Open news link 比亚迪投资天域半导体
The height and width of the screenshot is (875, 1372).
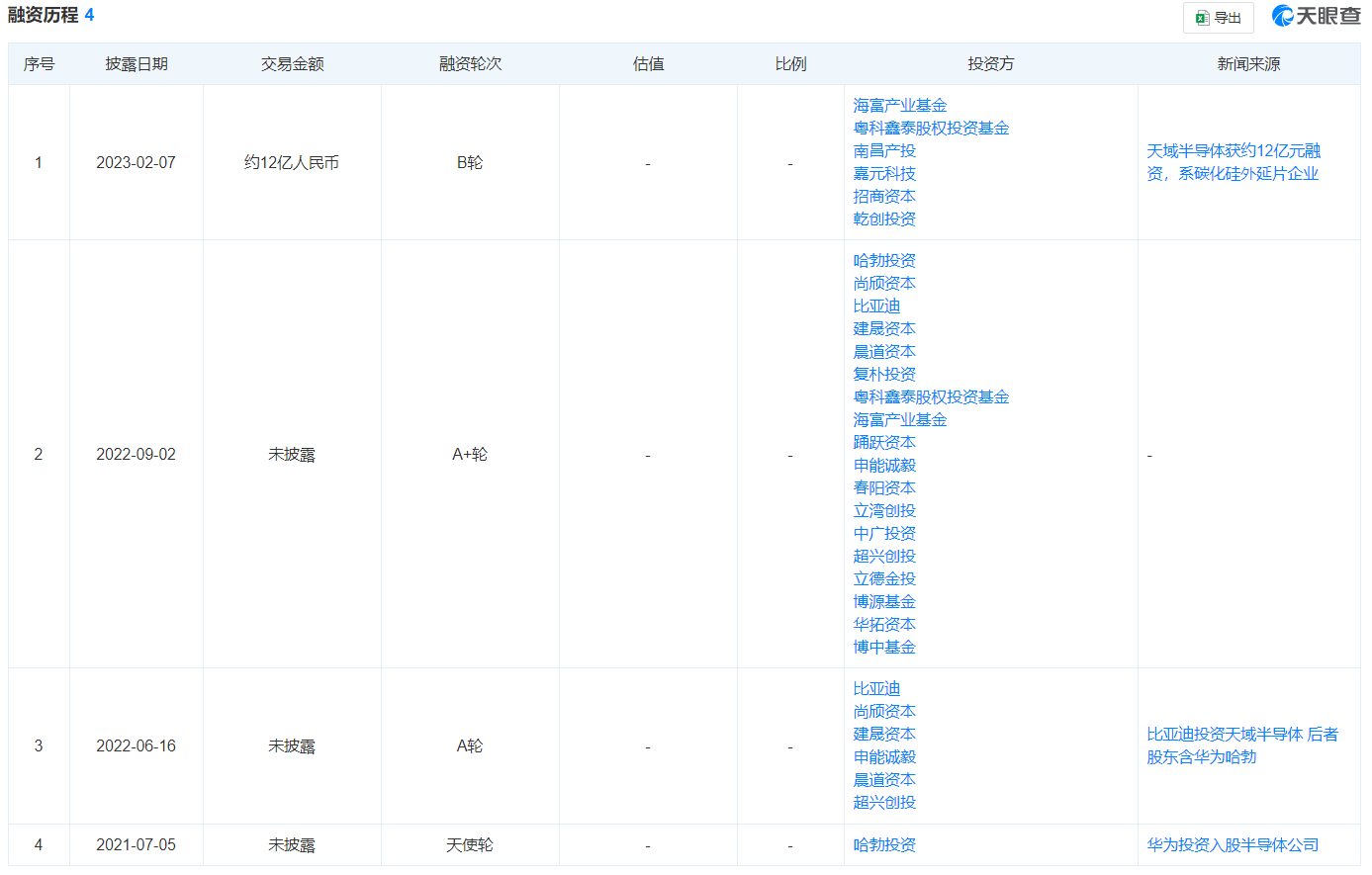(1242, 745)
